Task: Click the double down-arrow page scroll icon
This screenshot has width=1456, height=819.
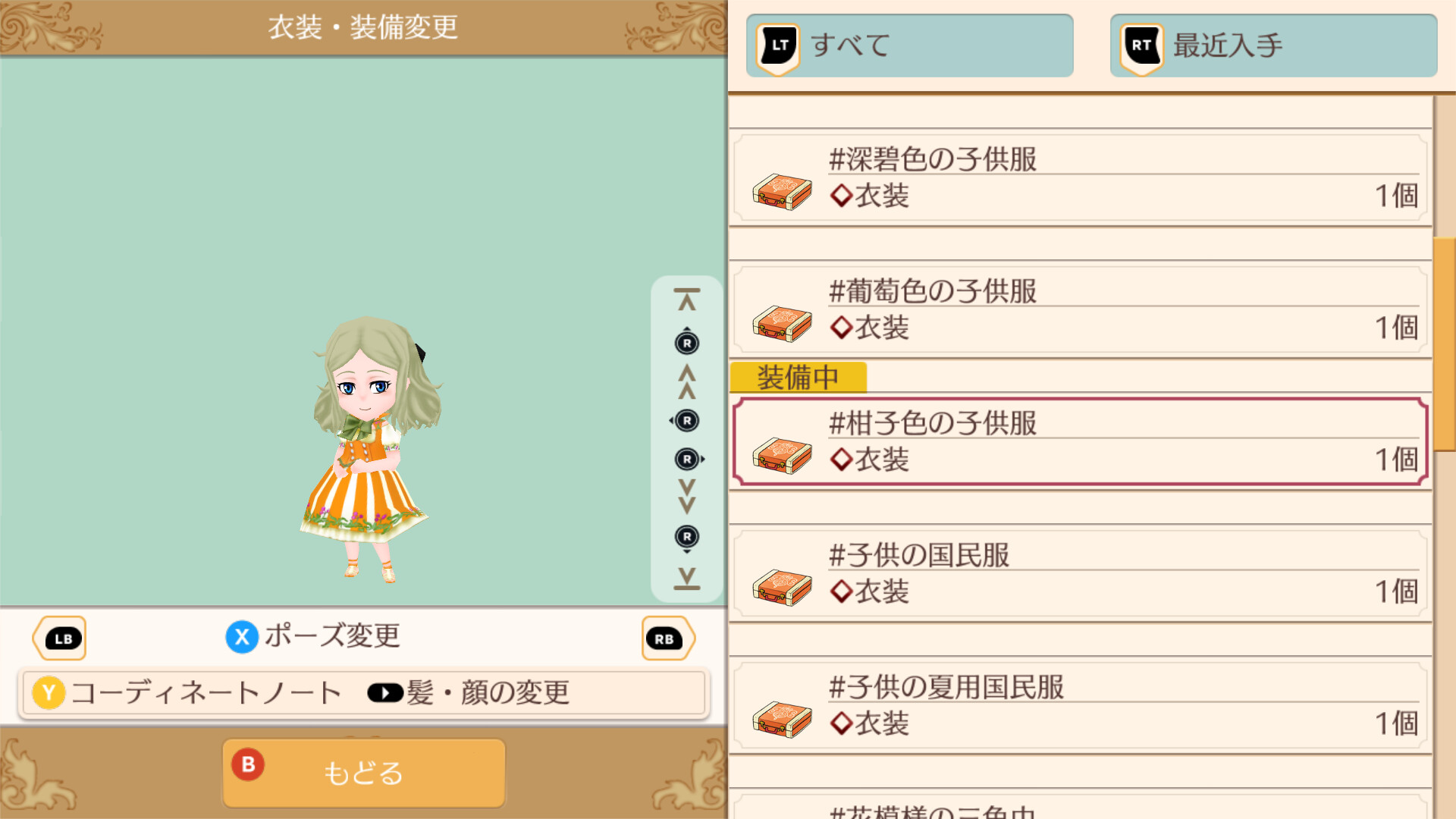Action: click(x=687, y=497)
